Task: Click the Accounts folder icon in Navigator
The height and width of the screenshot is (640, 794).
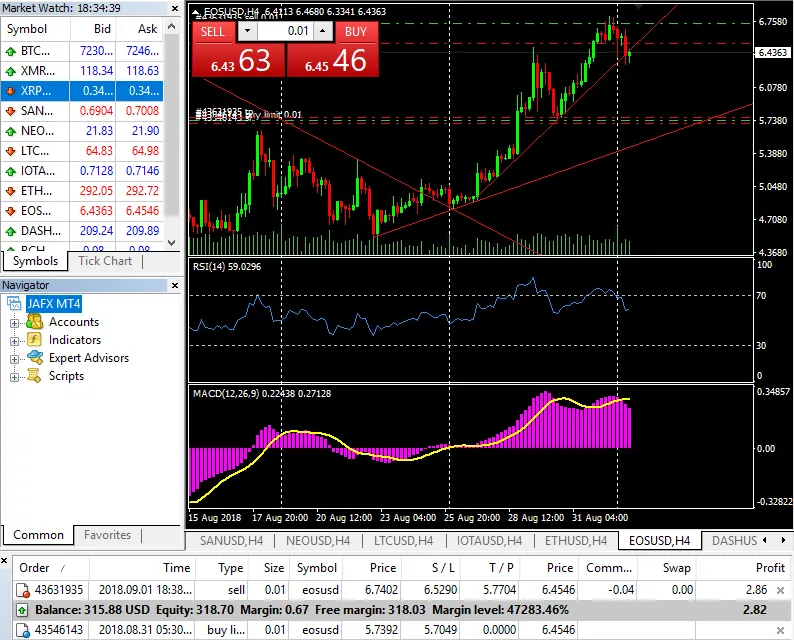Action: point(34,322)
